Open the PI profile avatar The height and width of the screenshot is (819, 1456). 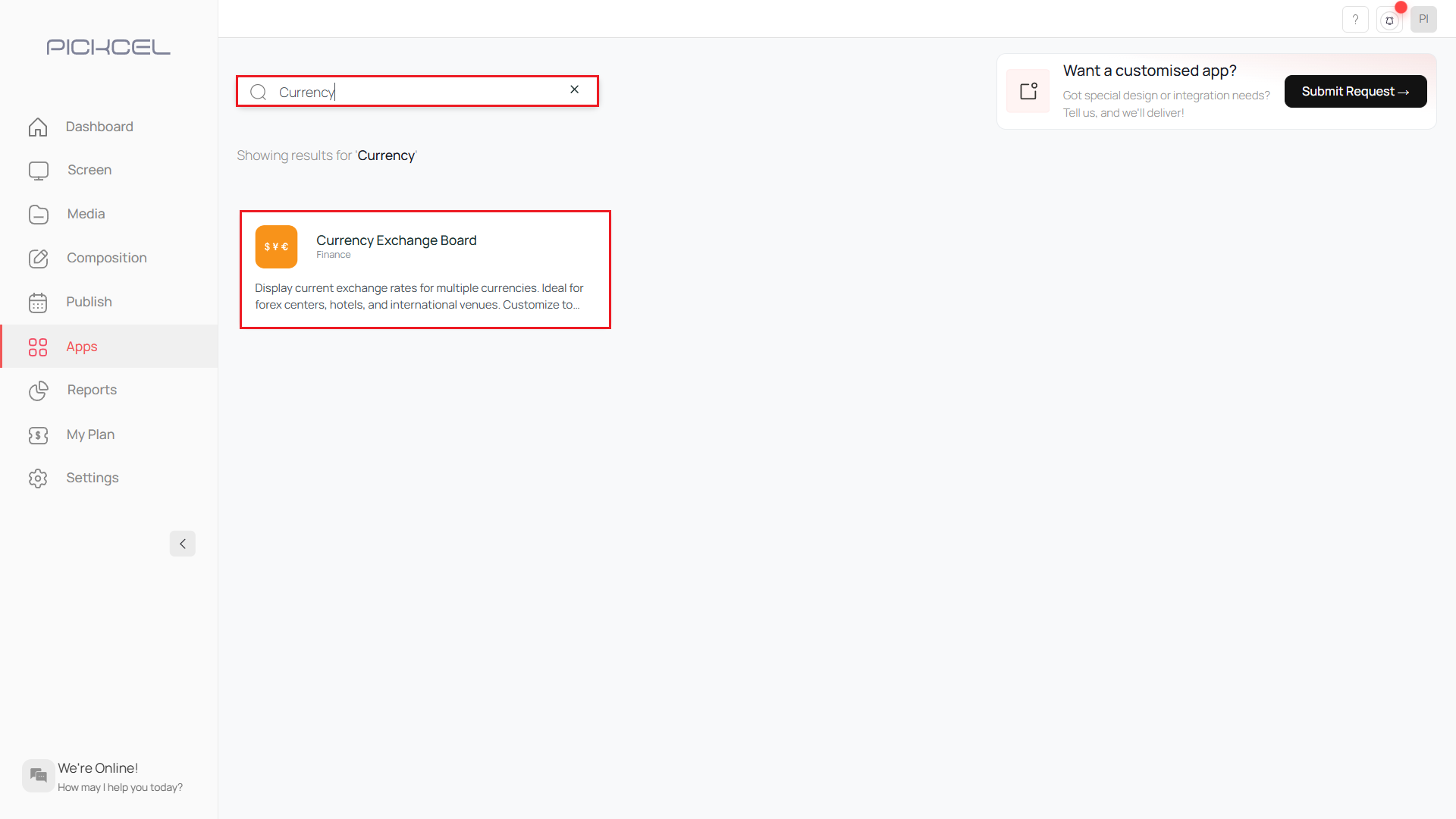1424,19
